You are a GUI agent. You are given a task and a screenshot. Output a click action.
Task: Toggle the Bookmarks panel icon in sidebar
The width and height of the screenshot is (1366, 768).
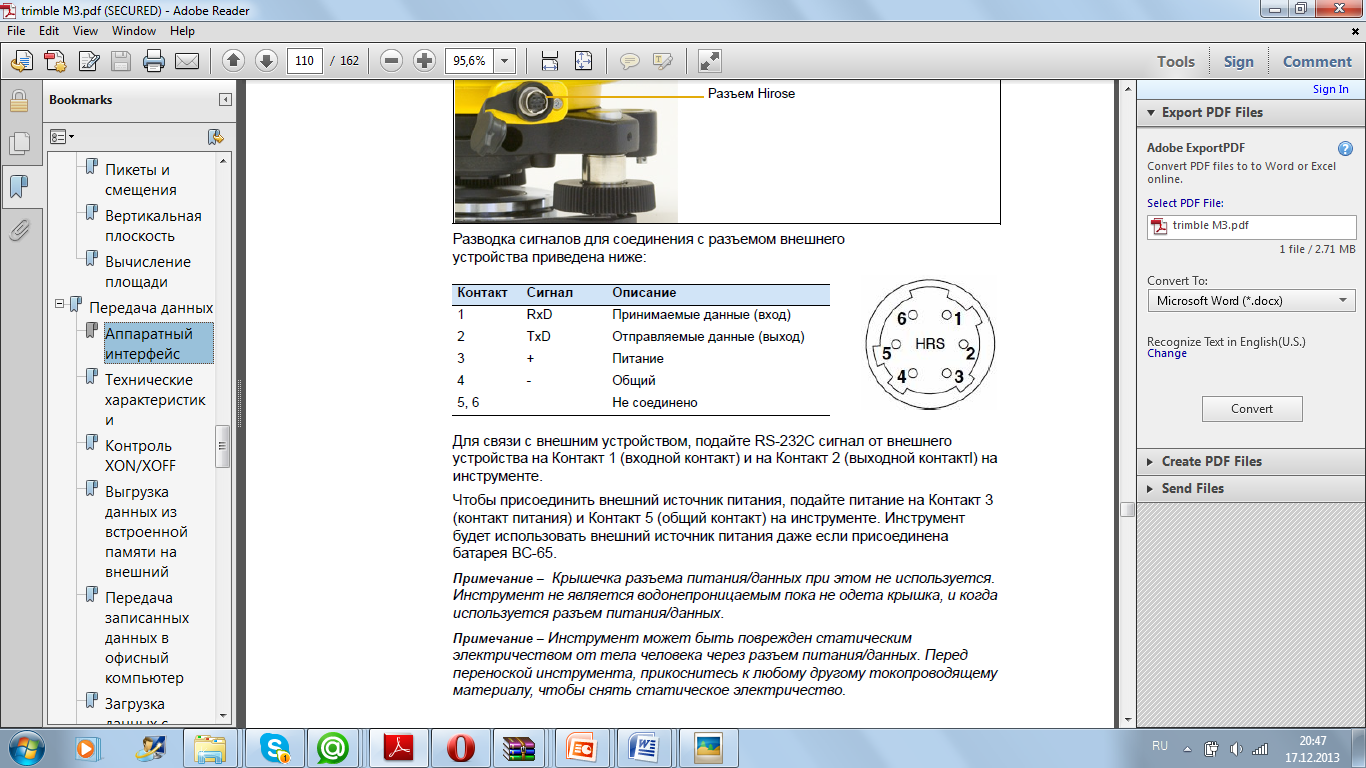point(18,186)
